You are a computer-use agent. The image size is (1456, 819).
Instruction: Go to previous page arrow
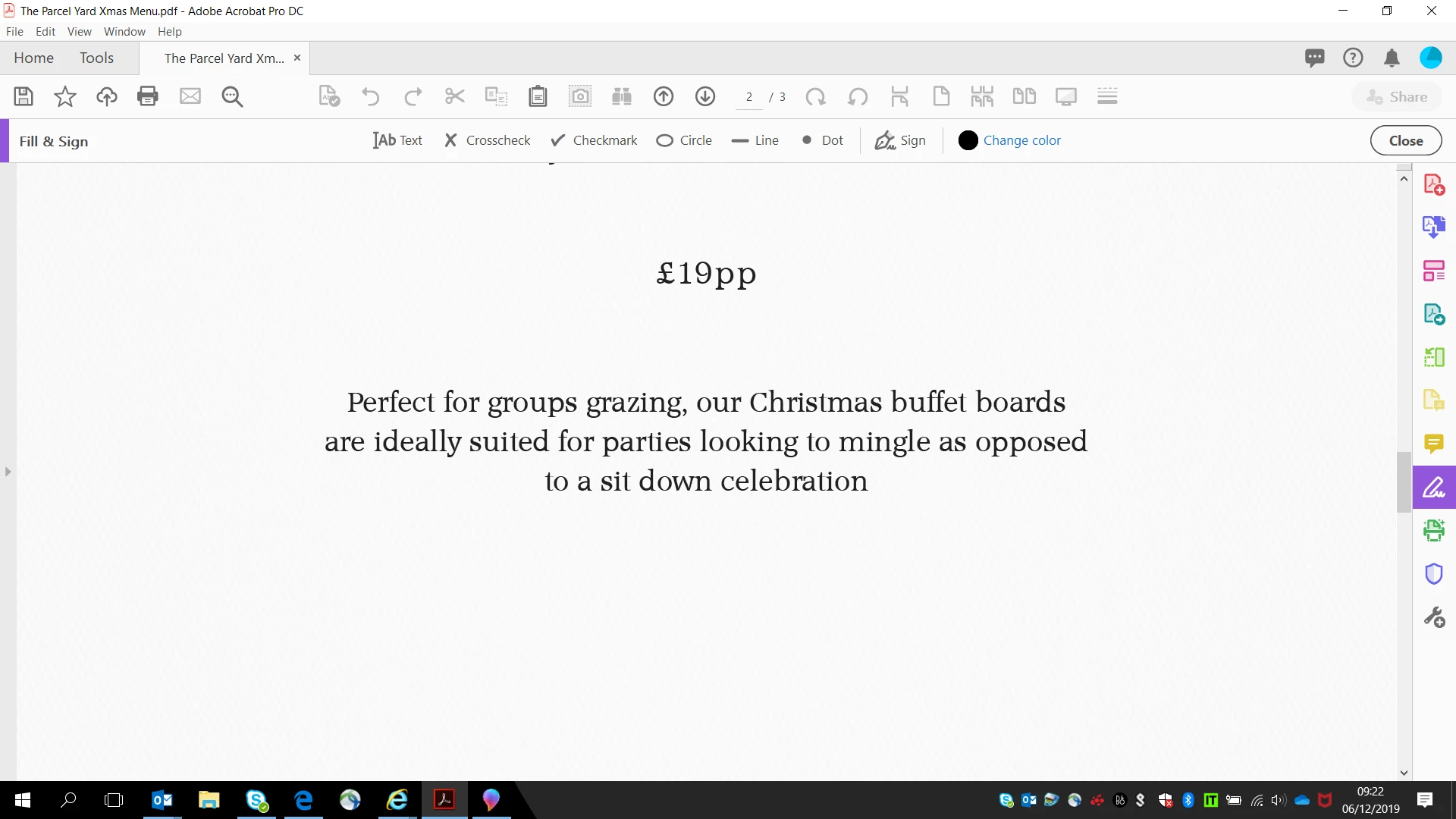click(664, 96)
